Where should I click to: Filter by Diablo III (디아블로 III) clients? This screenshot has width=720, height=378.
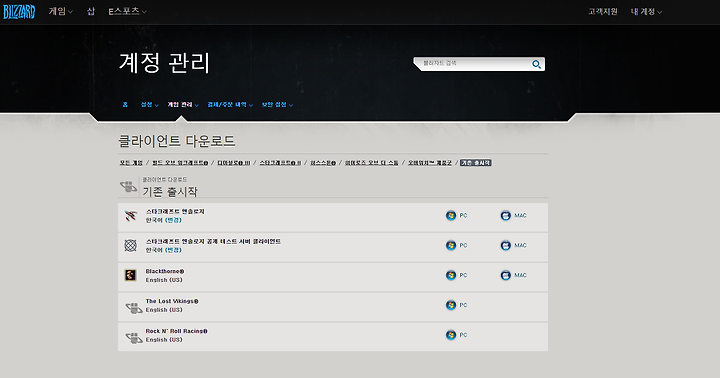(x=234, y=163)
